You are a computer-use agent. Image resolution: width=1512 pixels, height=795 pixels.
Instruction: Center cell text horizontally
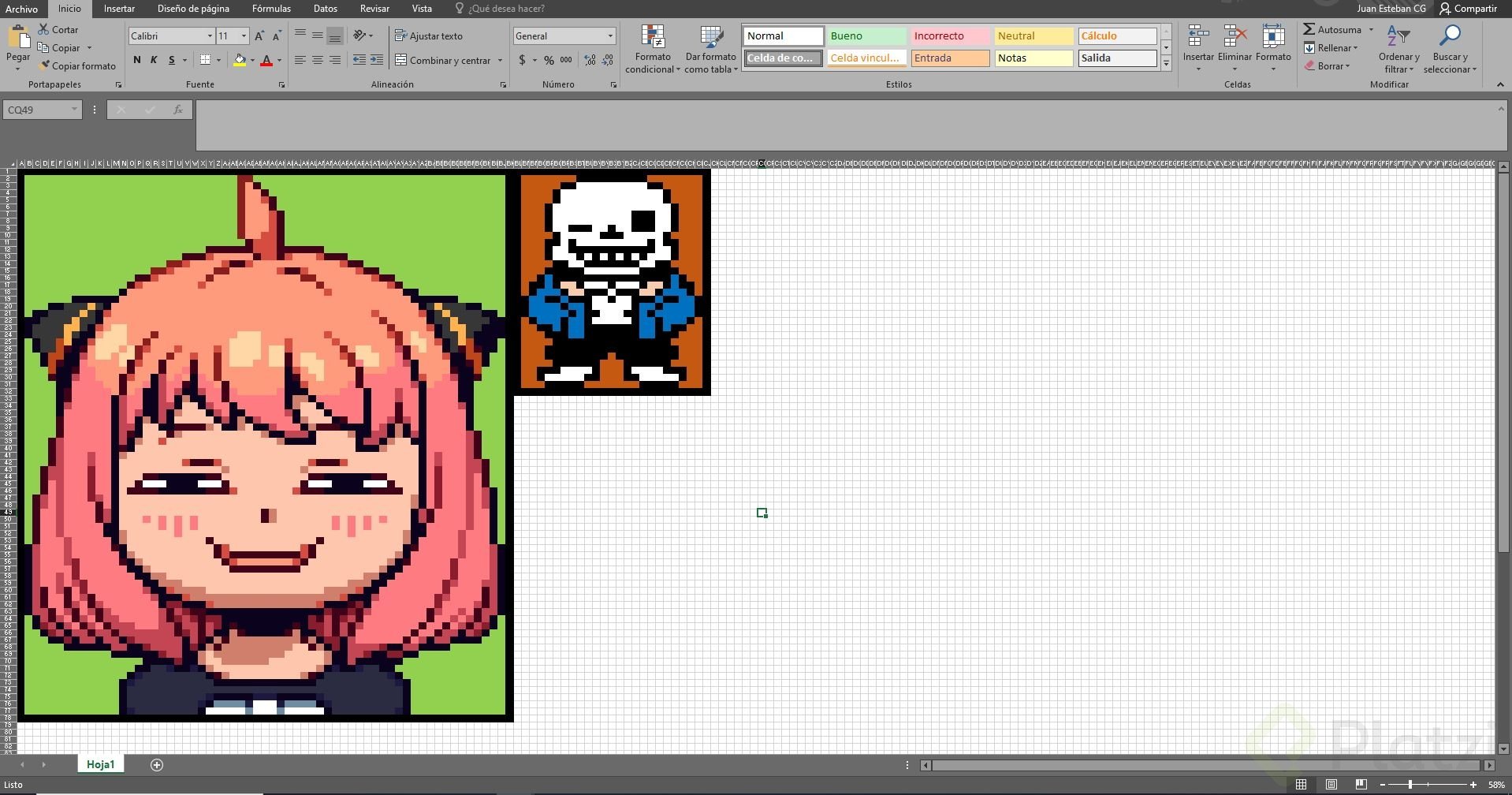point(317,60)
